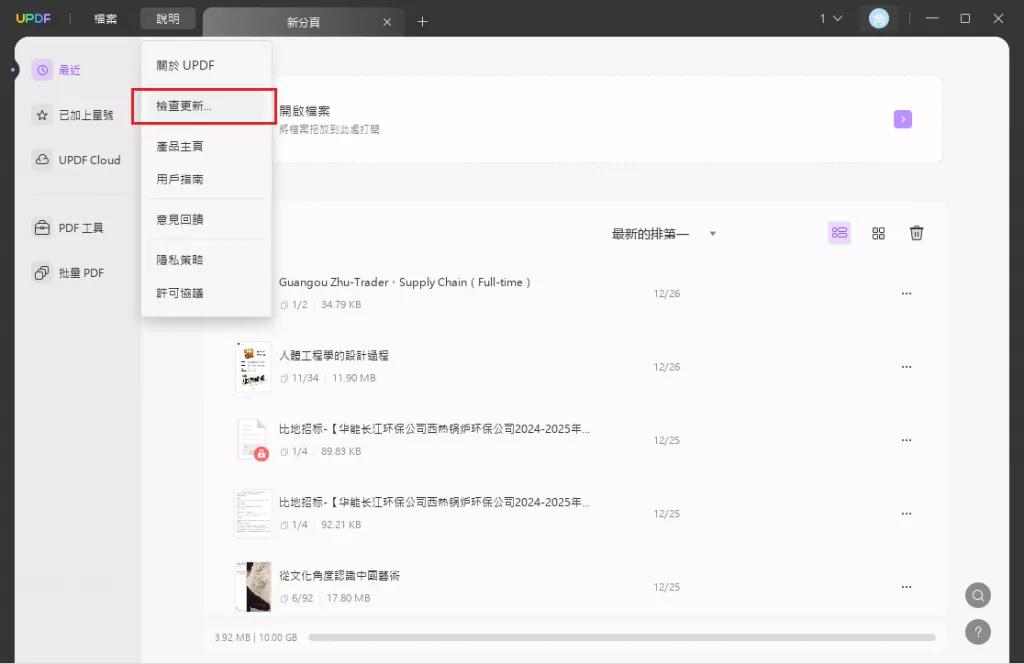Open locked 比地招标 file thumbnail, 89.83 KB
Screen dimensions: 1024x664
pyautogui.click(x=253, y=440)
